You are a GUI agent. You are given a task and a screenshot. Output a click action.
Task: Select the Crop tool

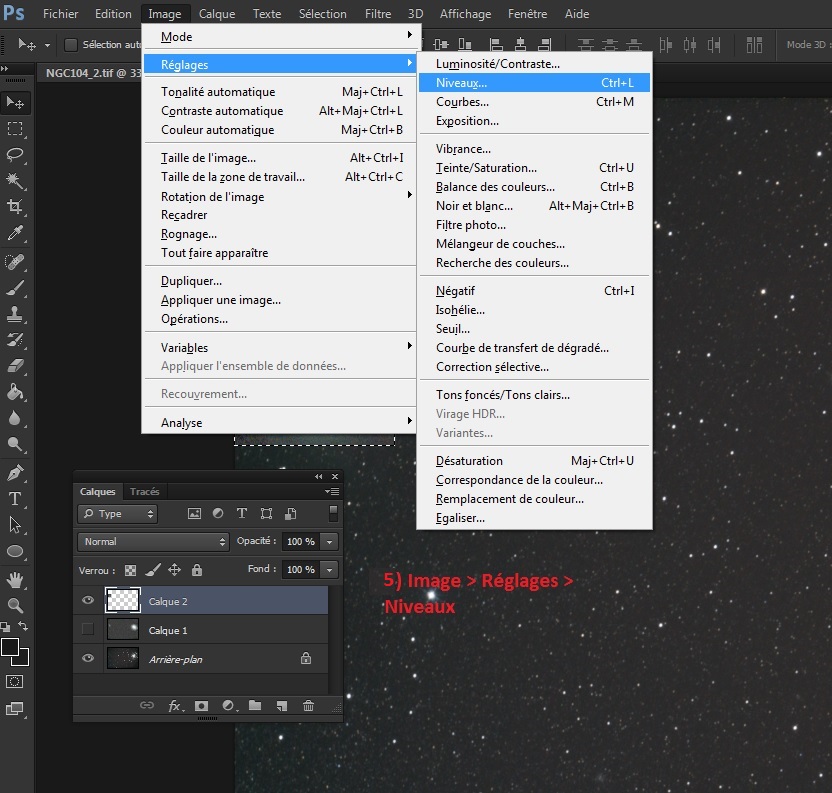click(x=15, y=206)
